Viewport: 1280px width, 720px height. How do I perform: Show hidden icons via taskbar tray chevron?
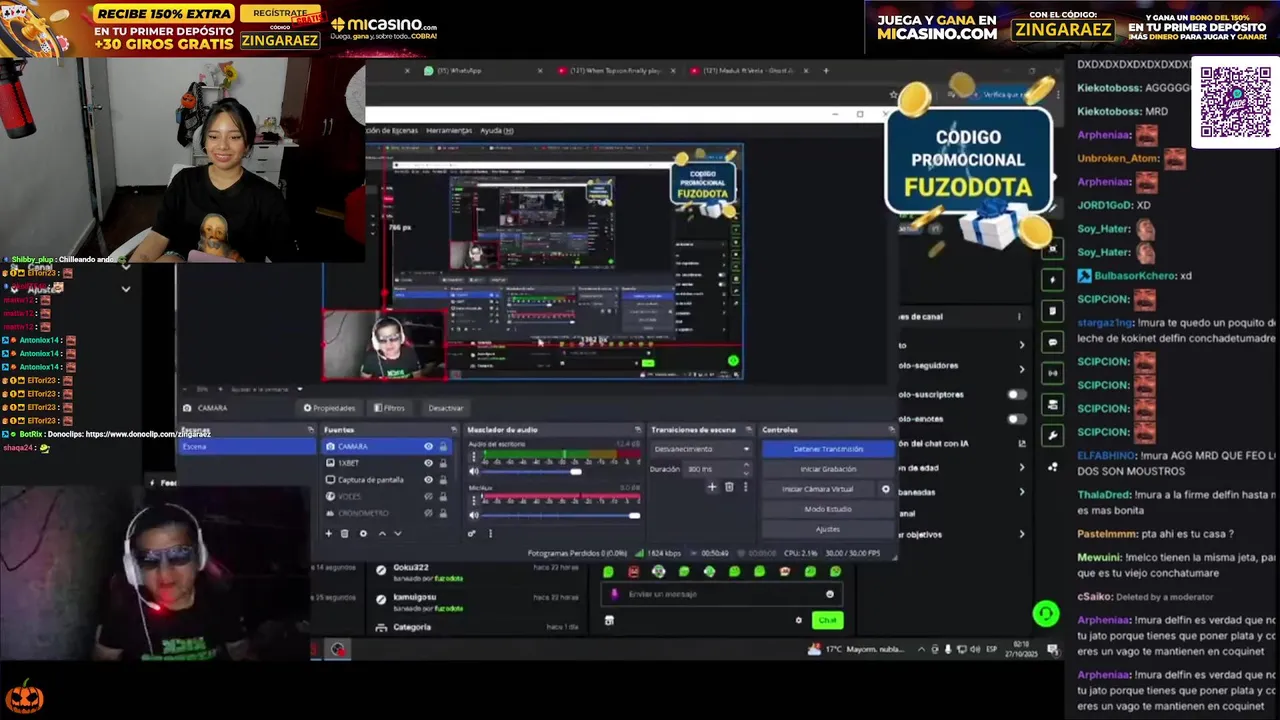tap(921, 649)
